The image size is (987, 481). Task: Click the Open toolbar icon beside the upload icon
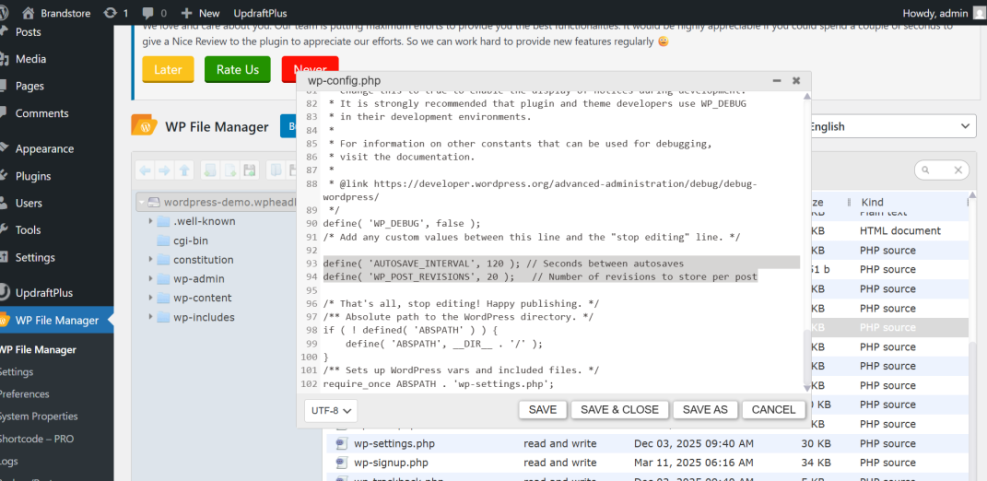pyautogui.click(x=275, y=170)
